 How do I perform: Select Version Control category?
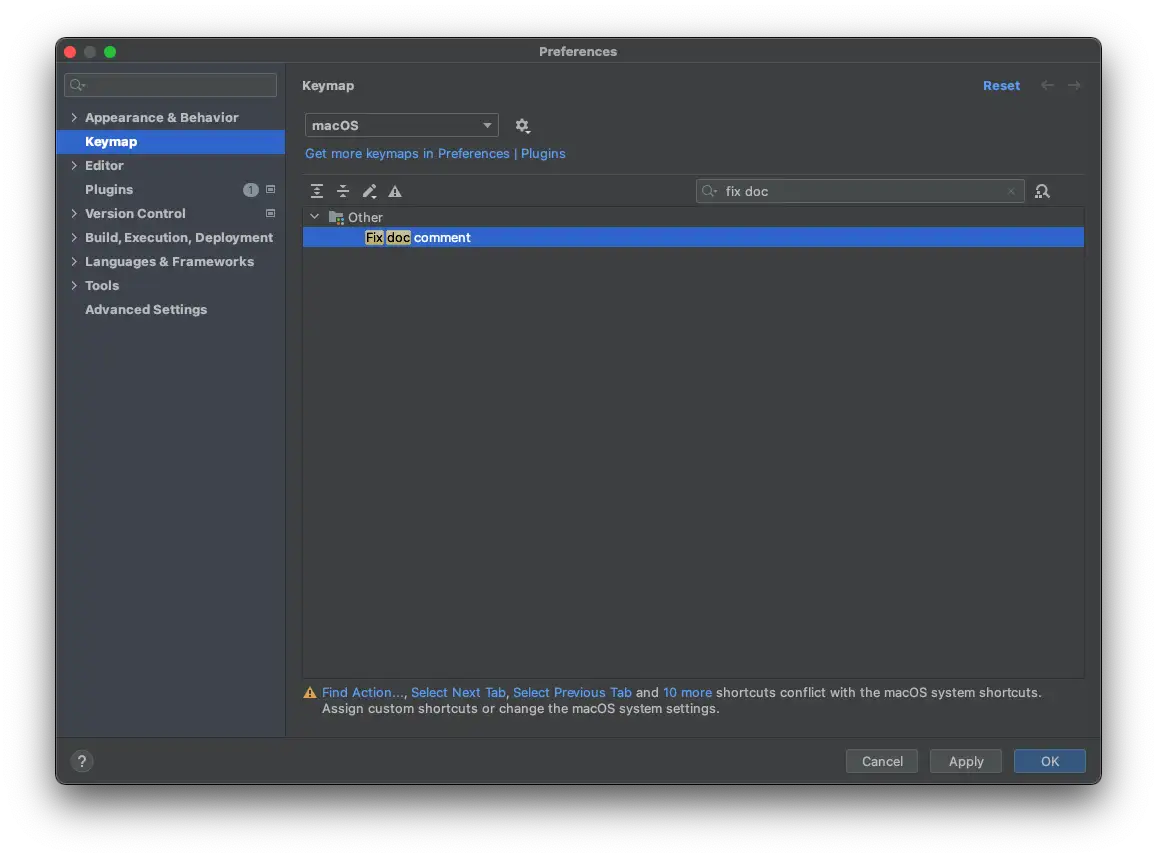[135, 213]
